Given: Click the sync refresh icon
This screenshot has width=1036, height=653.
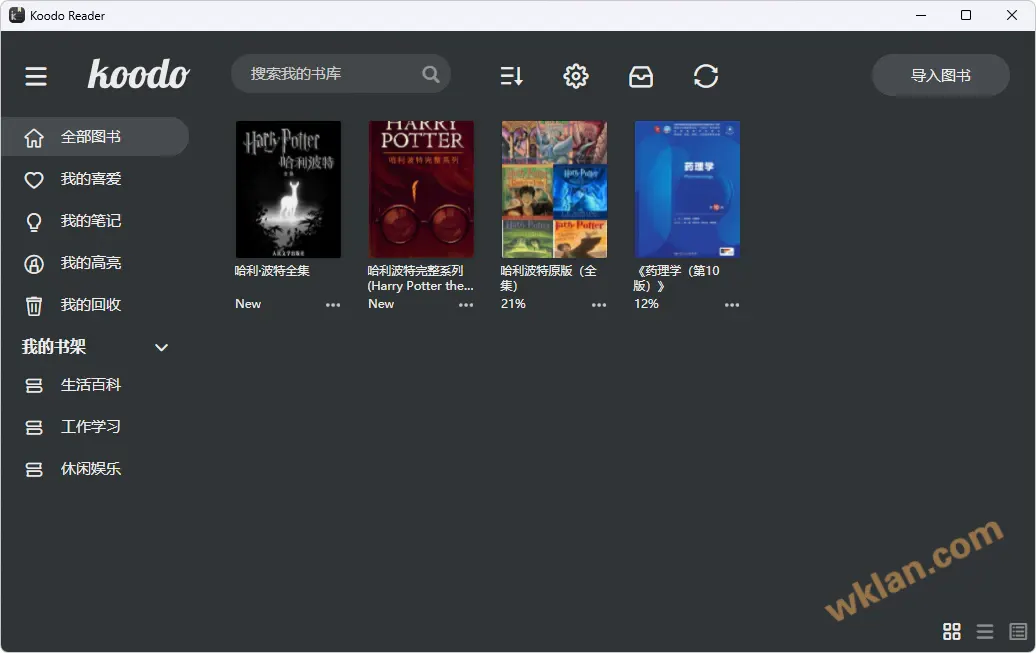Looking at the screenshot, I should point(706,76).
